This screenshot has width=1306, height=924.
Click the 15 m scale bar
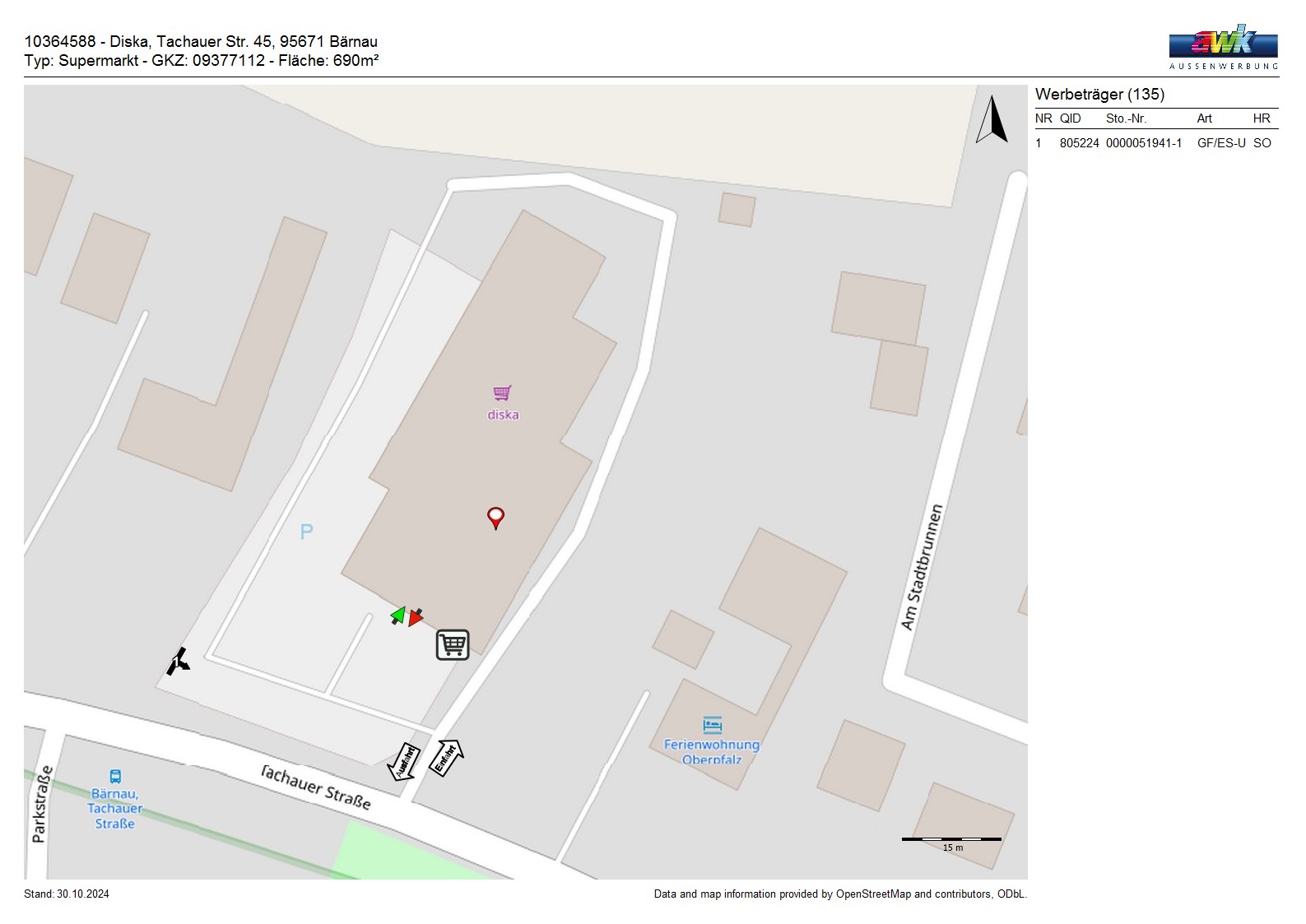(x=951, y=840)
